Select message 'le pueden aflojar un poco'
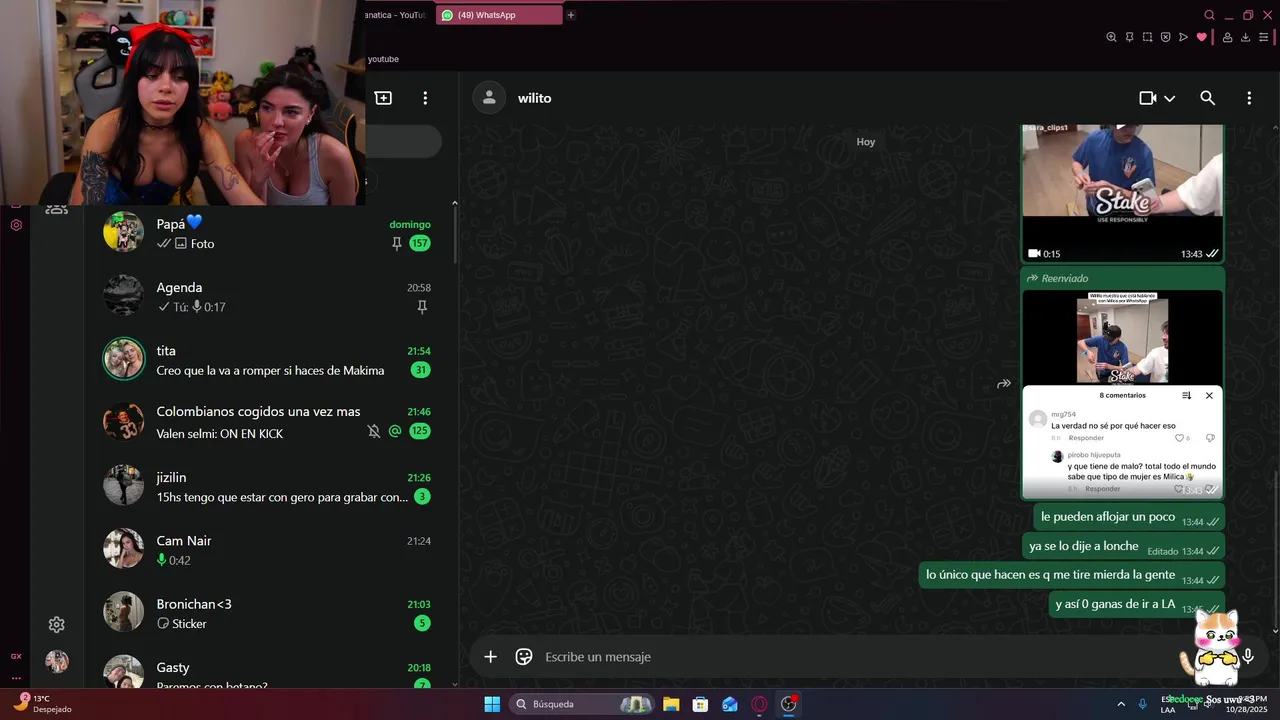 (x=1128, y=518)
